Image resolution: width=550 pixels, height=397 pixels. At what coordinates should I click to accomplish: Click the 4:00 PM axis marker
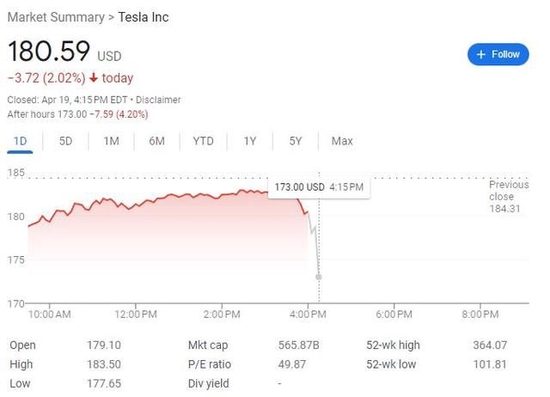pos(308,314)
